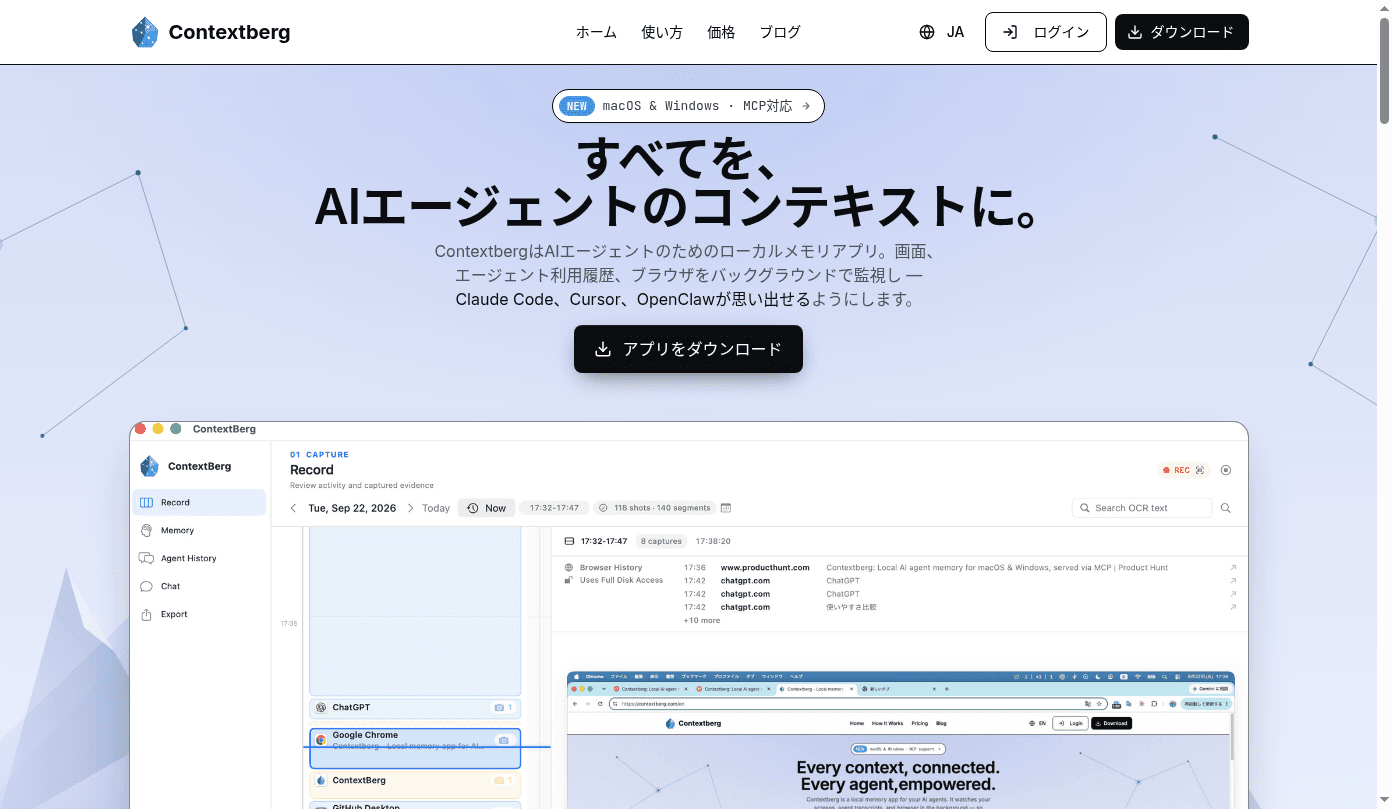The image size is (1392, 809).
Task: Click the ログイン button
Action: (x=1046, y=32)
